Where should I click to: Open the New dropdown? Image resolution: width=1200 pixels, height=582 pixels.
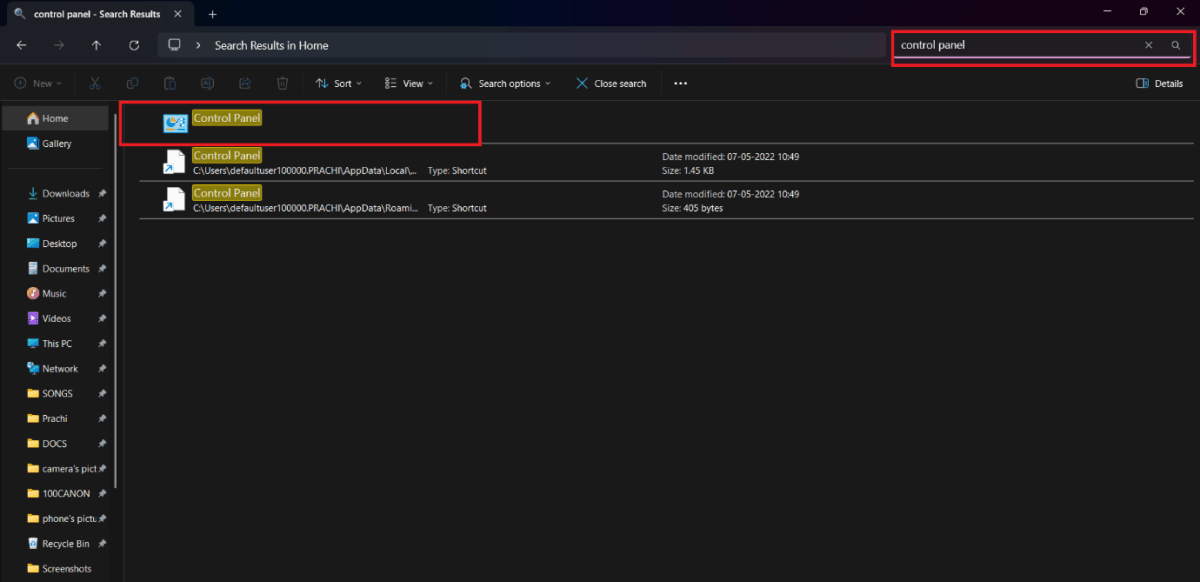point(38,83)
